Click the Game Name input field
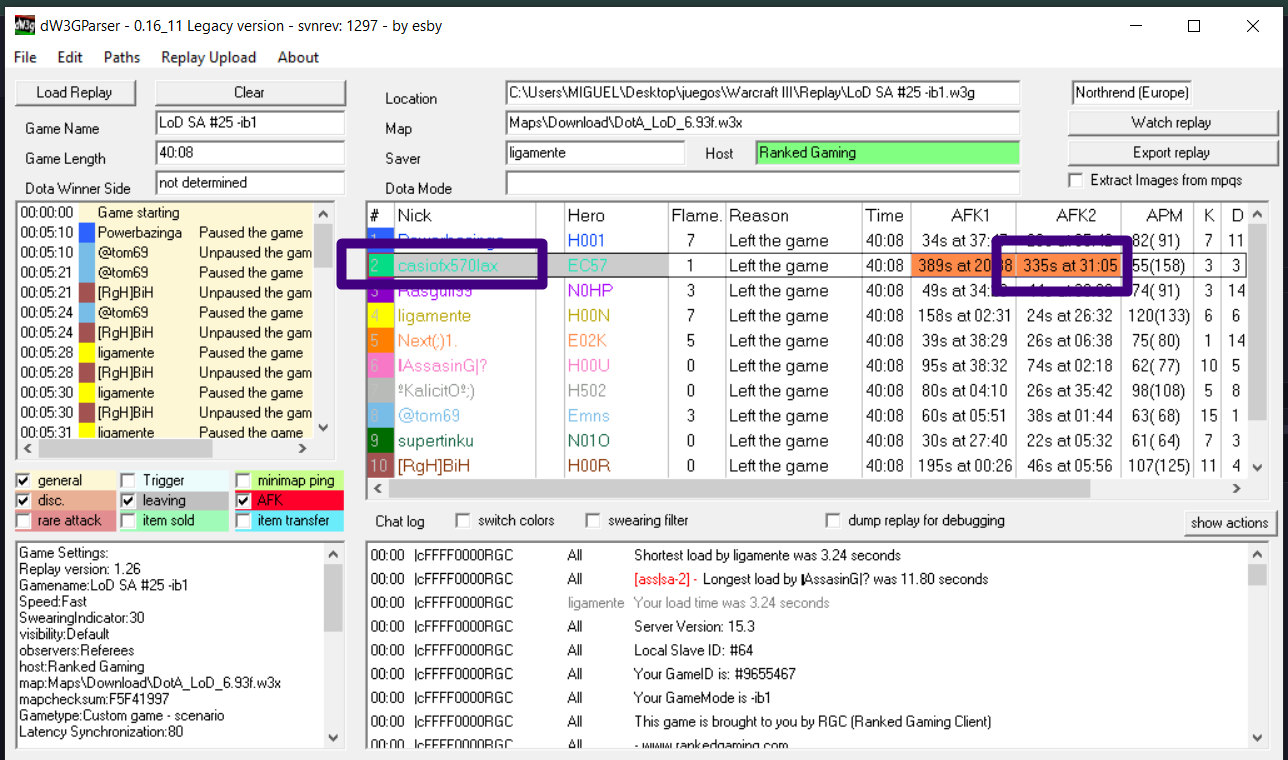 (250, 123)
